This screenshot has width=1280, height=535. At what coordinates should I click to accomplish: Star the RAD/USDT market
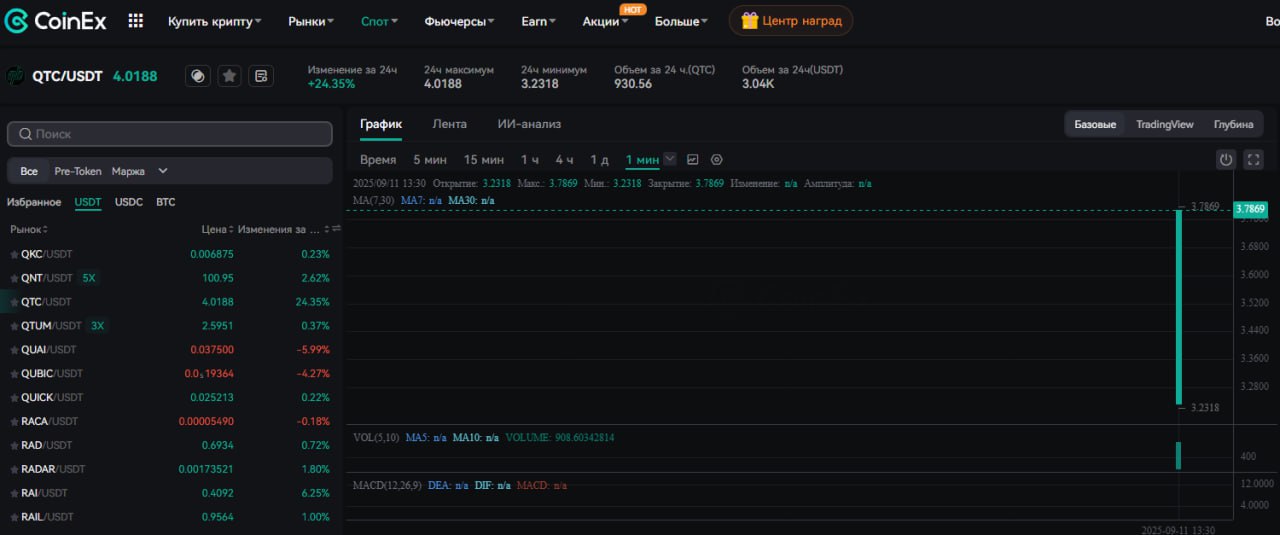point(14,446)
